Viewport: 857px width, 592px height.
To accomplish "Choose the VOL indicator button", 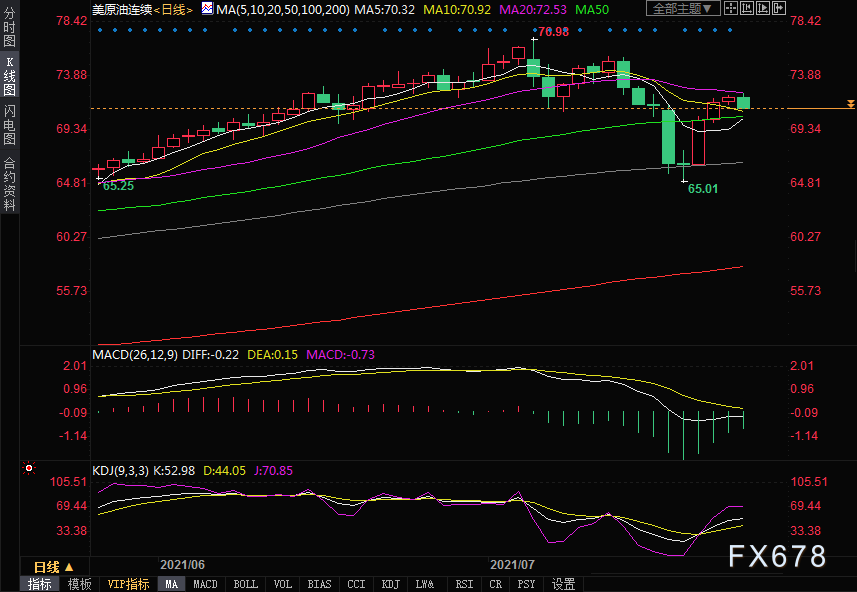I will 283,584.
